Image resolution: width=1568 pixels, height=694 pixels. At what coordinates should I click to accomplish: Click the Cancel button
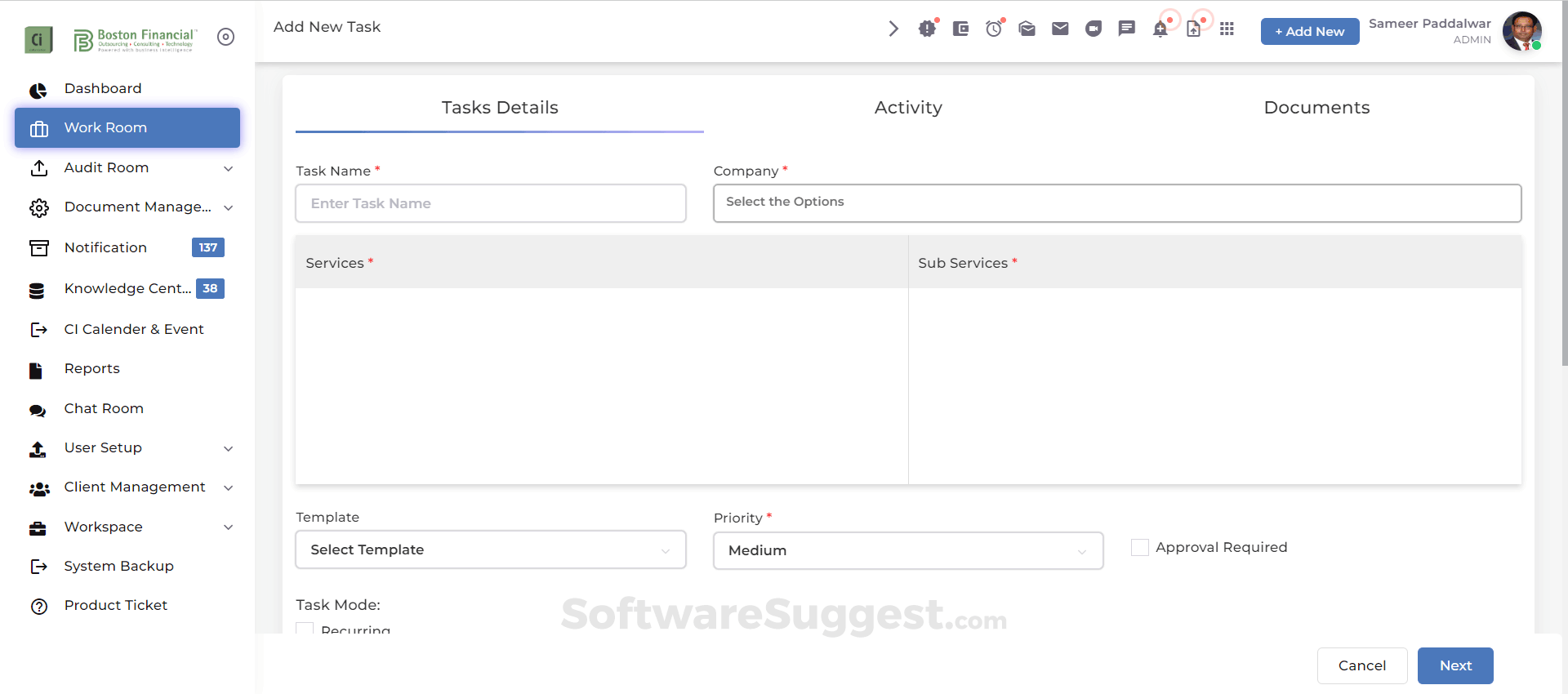1361,666
